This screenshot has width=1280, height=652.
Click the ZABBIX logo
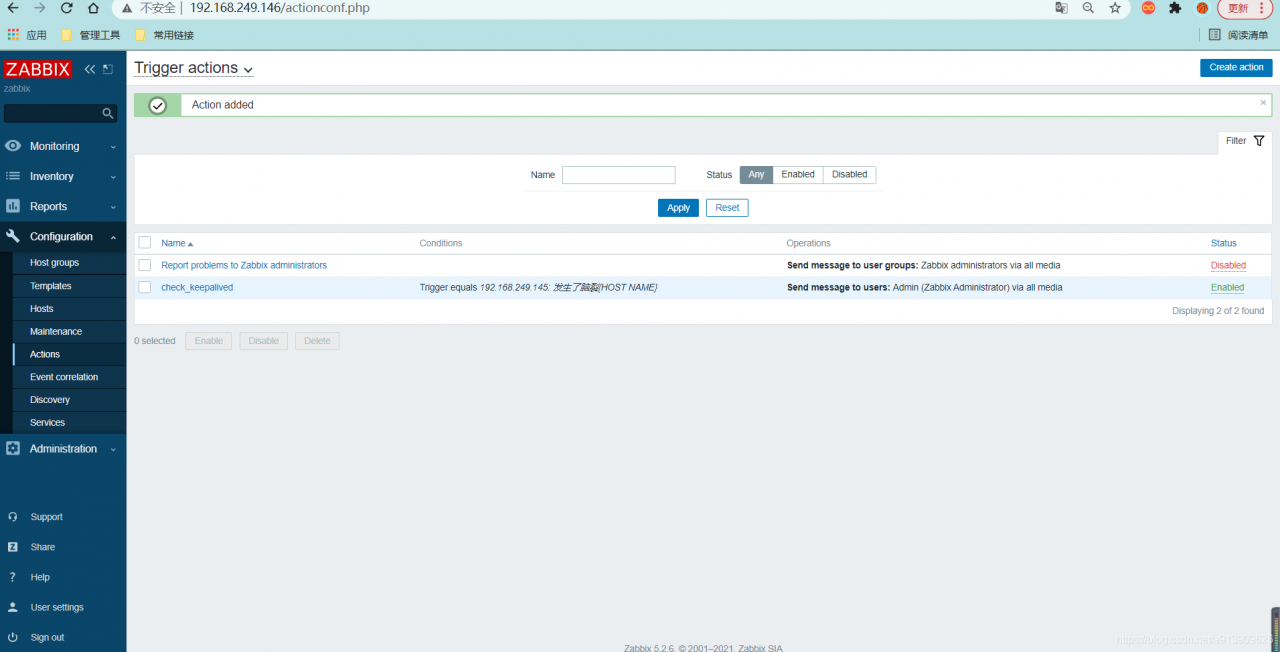click(x=37, y=69)
